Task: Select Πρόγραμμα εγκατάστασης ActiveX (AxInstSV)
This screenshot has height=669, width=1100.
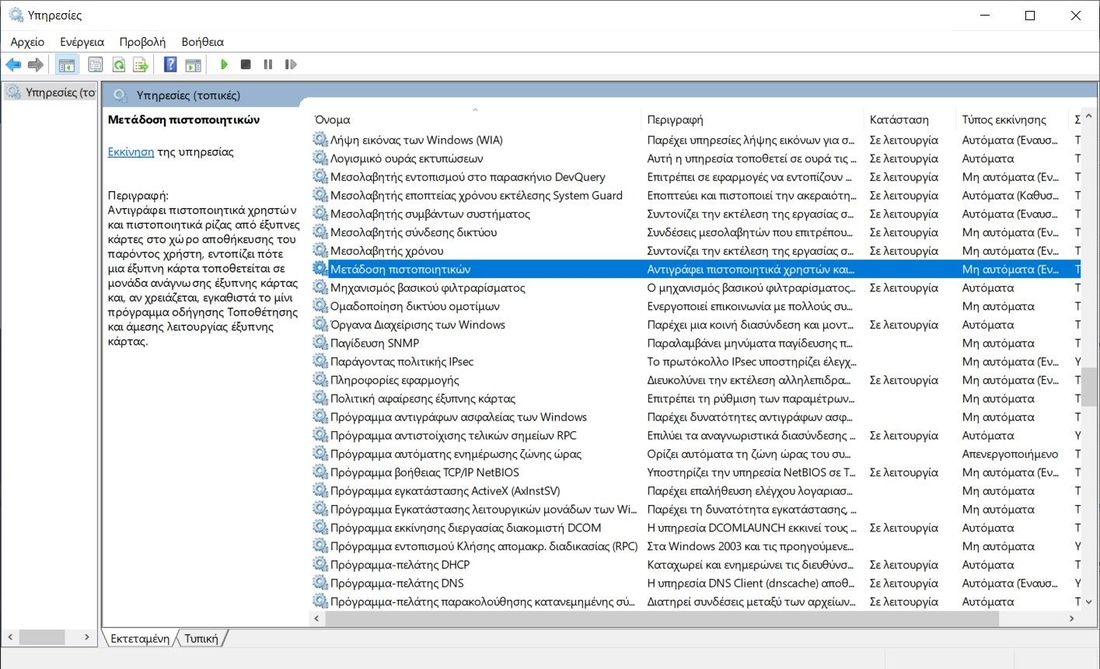Action: 445,490
